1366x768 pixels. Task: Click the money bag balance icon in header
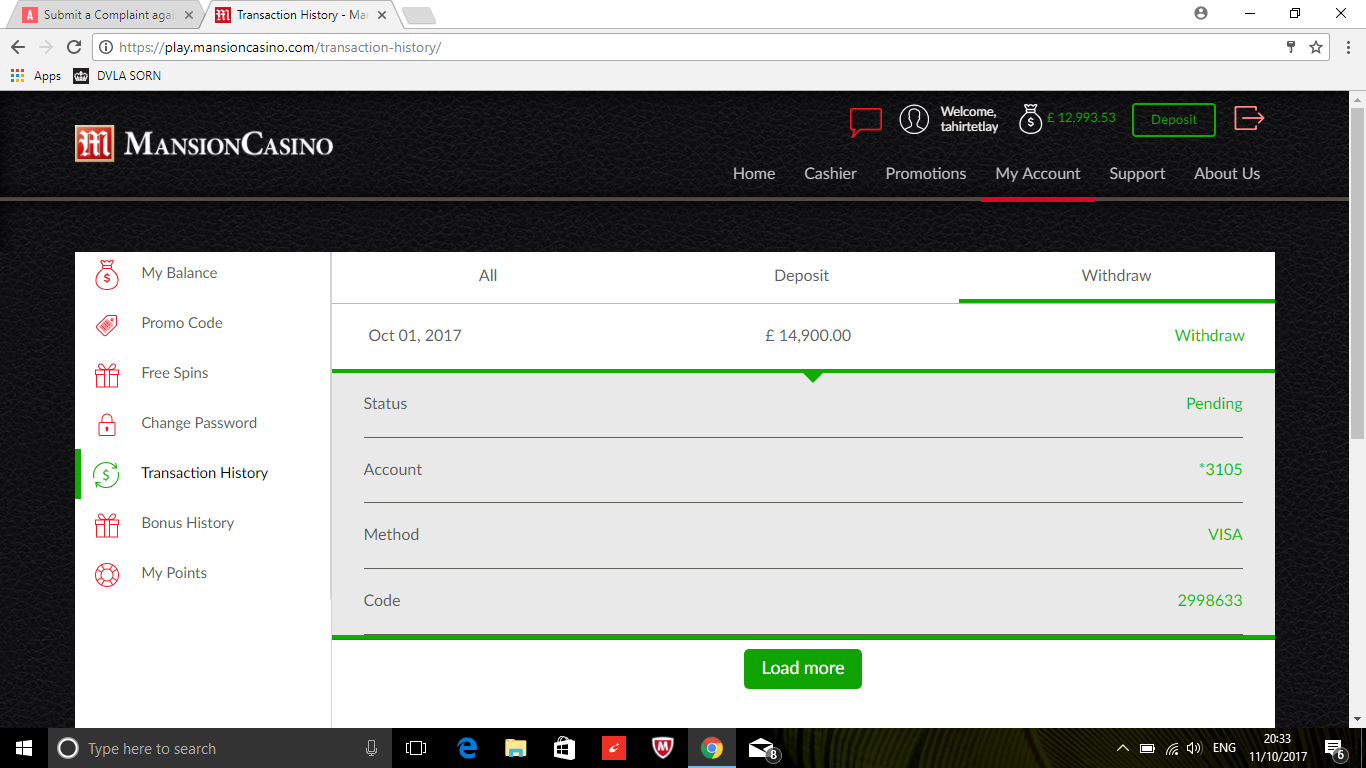pyautogui.click(x=1030, y=119)
